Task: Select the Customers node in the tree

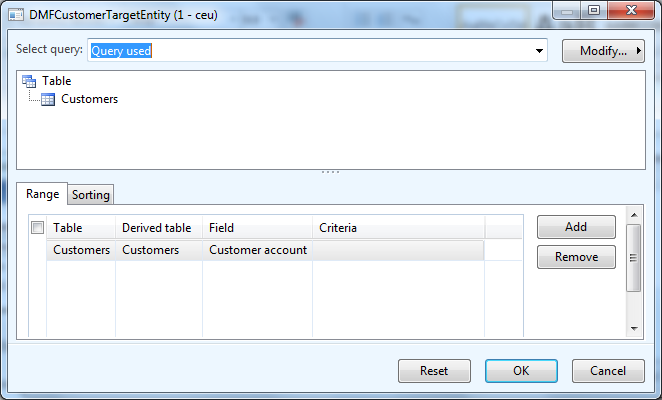Action: pos(89,99)
